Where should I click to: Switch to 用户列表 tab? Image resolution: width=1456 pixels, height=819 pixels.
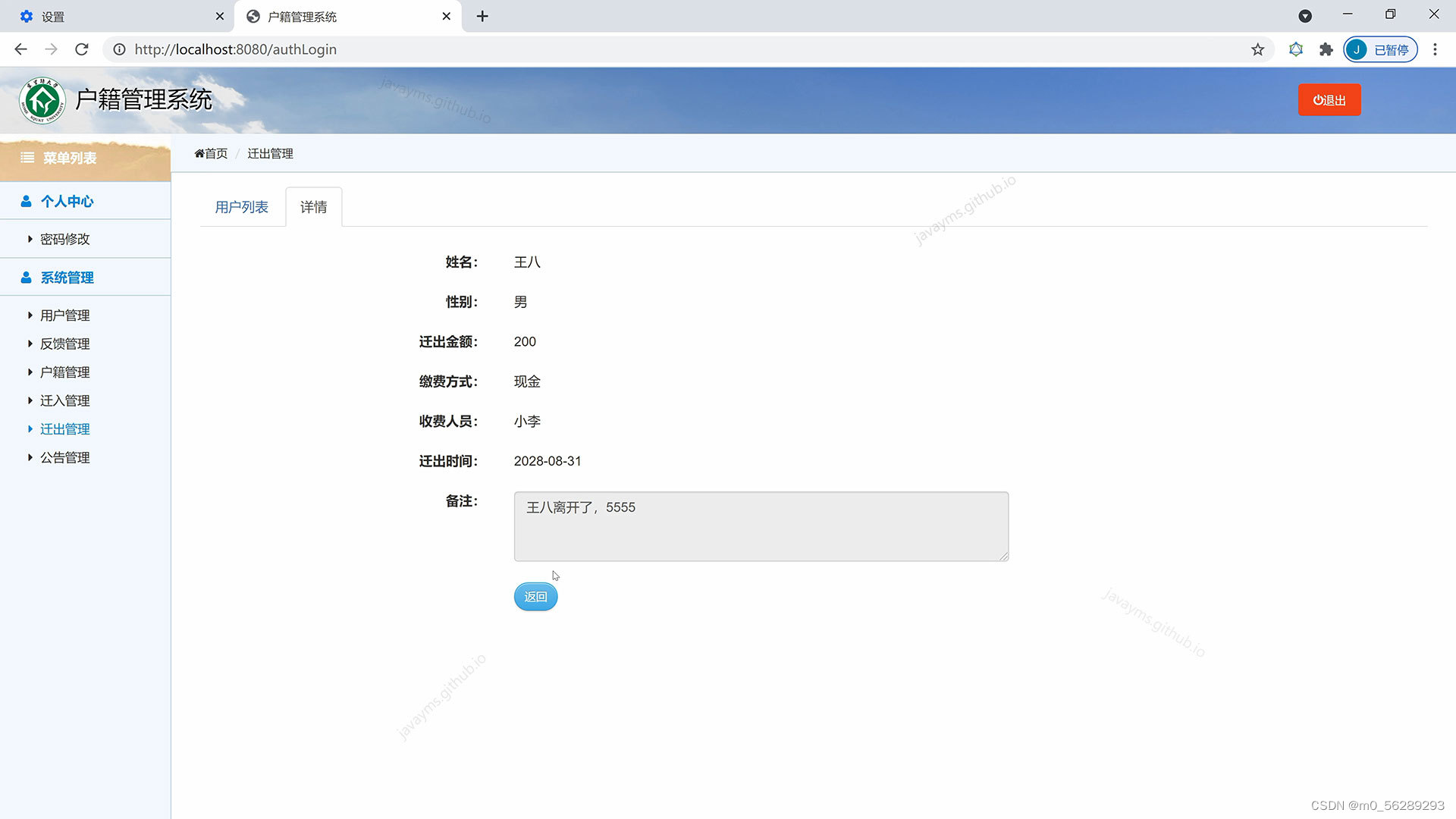tap(241, 207)
